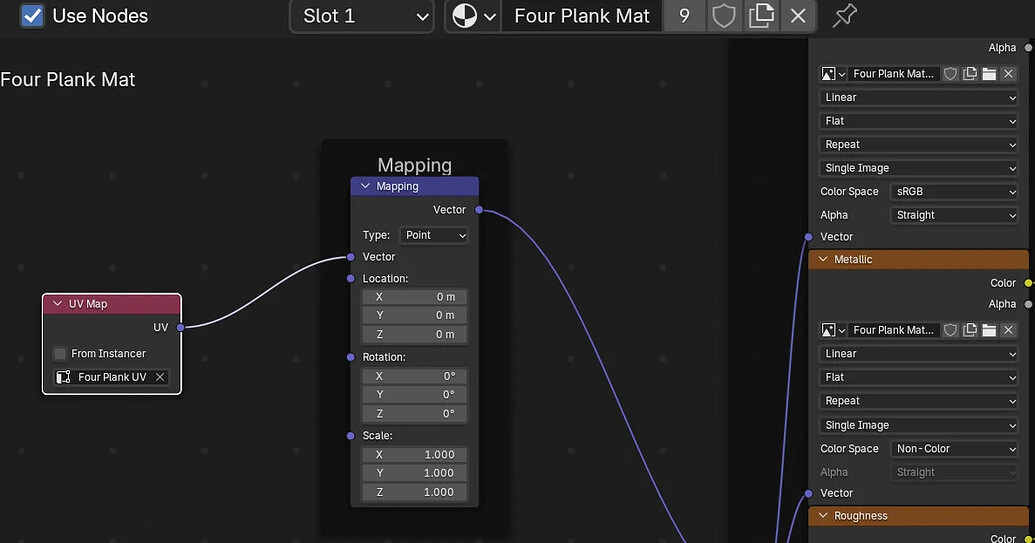The image size is (1035, 543).
Task: Toggle fake user on the Metallic node image
Action: point(951,330)
